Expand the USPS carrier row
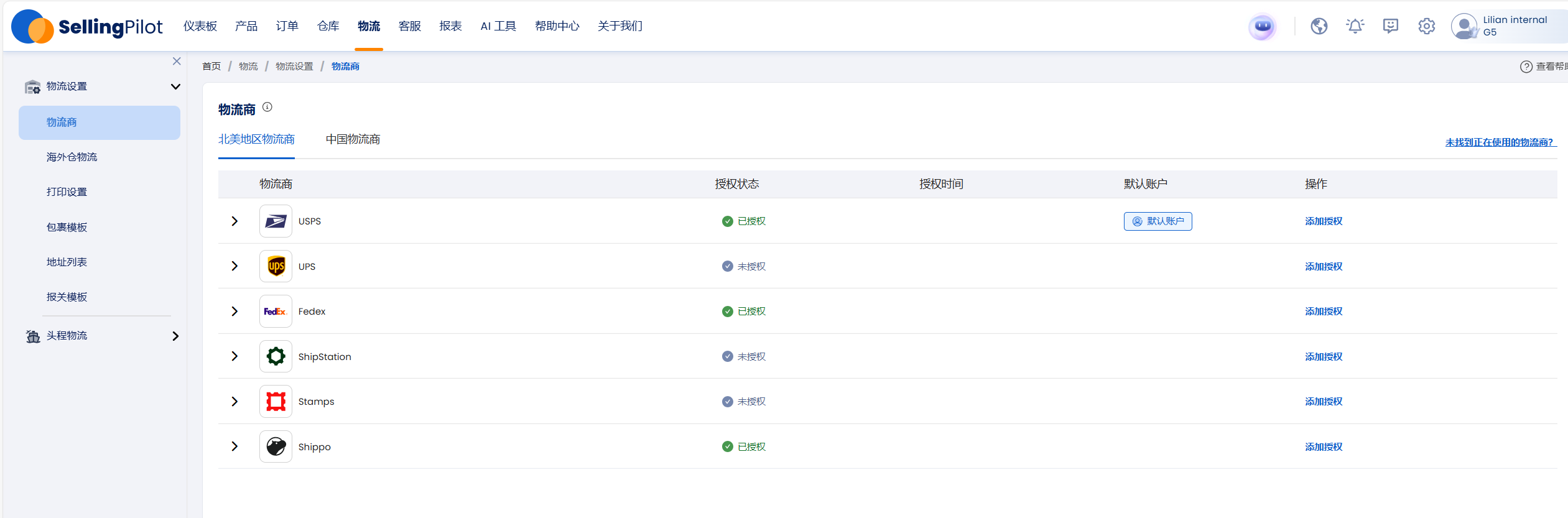The width and height of the screenshot is (1568, 518). pyautogui.click(x=234, y=221)
